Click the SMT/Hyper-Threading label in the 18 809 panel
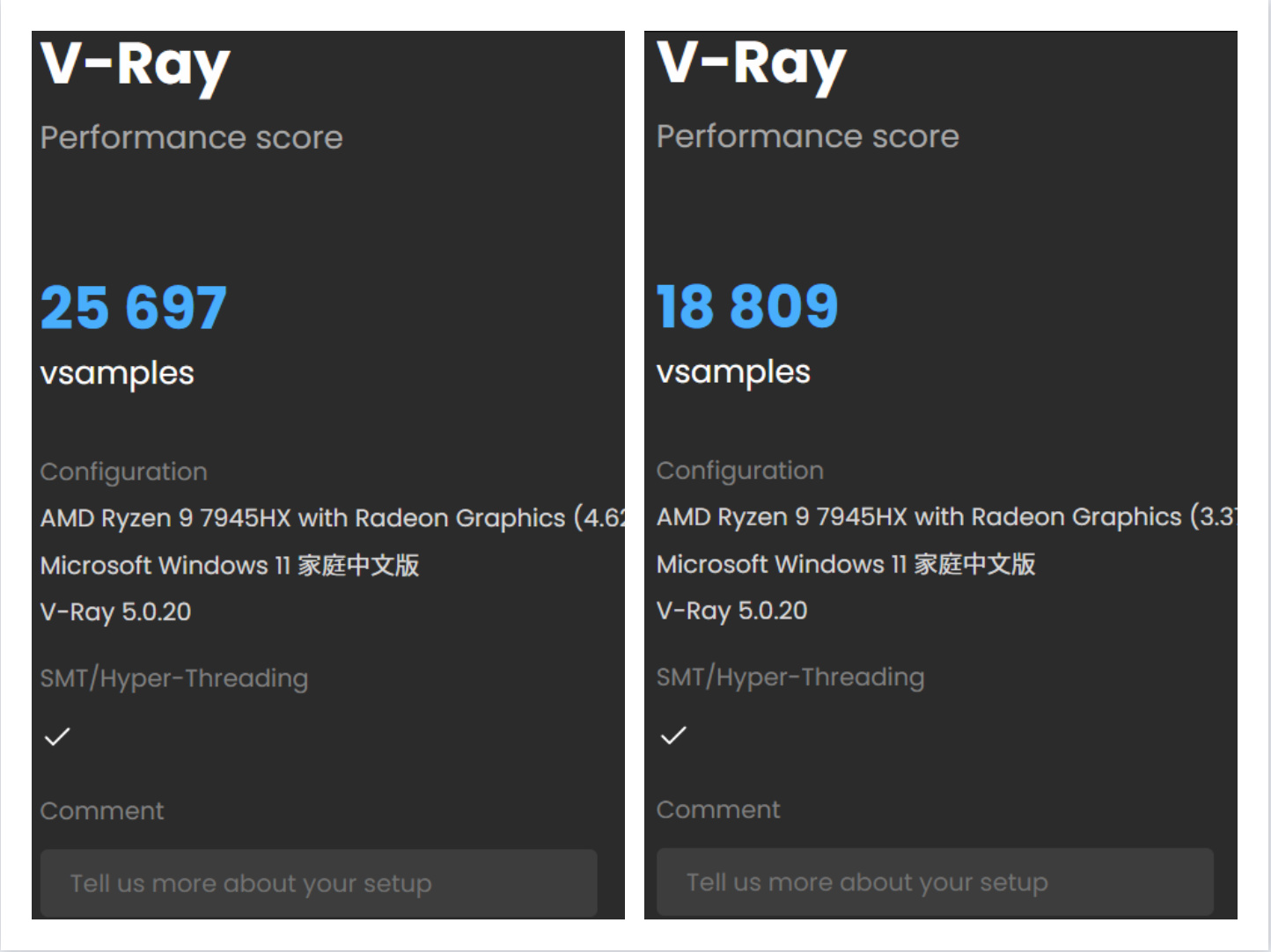Image resolution: width=1271 pixels, height=952 pixels. click(x=790, y=676)
